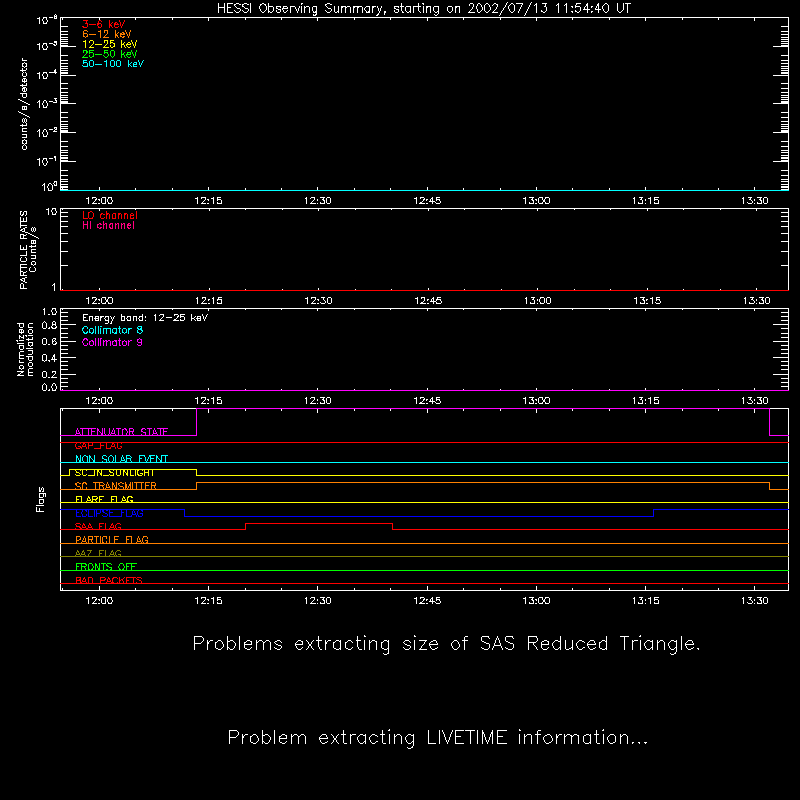Click the NON_SOLAR_EVENT flag label
This screenshot has height=800, width=800.
point(121,459)
